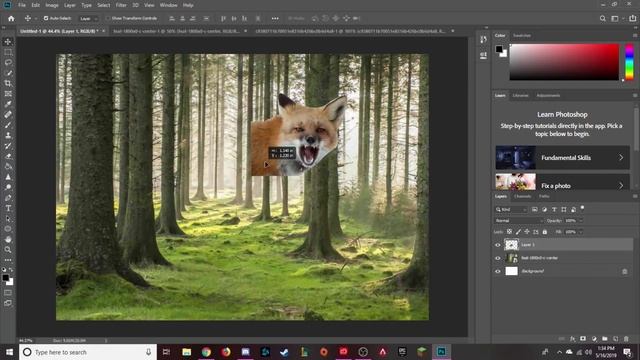Switch to the Libraries tab
640x360 pixels.
click(520, 96)
